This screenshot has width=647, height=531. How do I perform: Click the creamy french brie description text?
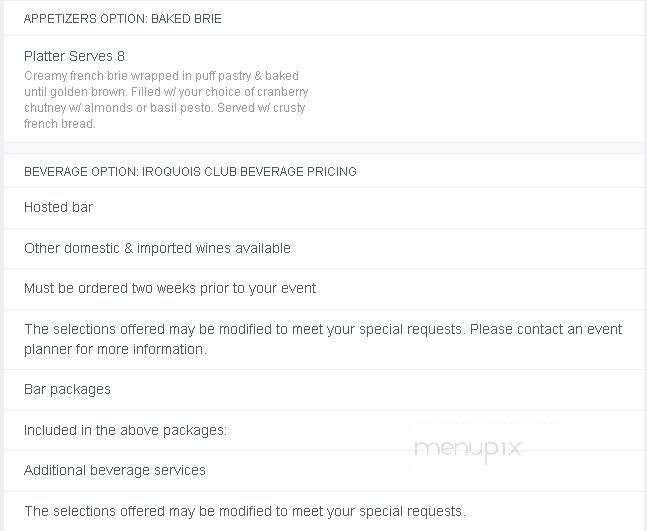pyautogui.click(x=166, y=99)
